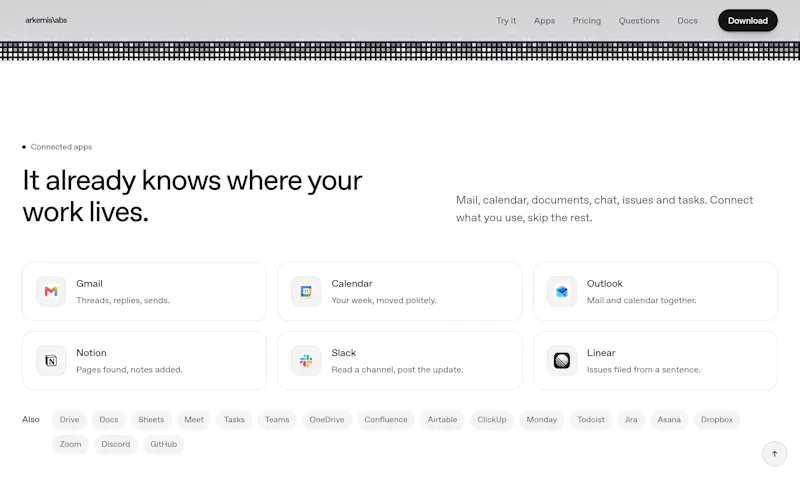Open the Try it nav link
Screen dimensions: 800x479
506,21
